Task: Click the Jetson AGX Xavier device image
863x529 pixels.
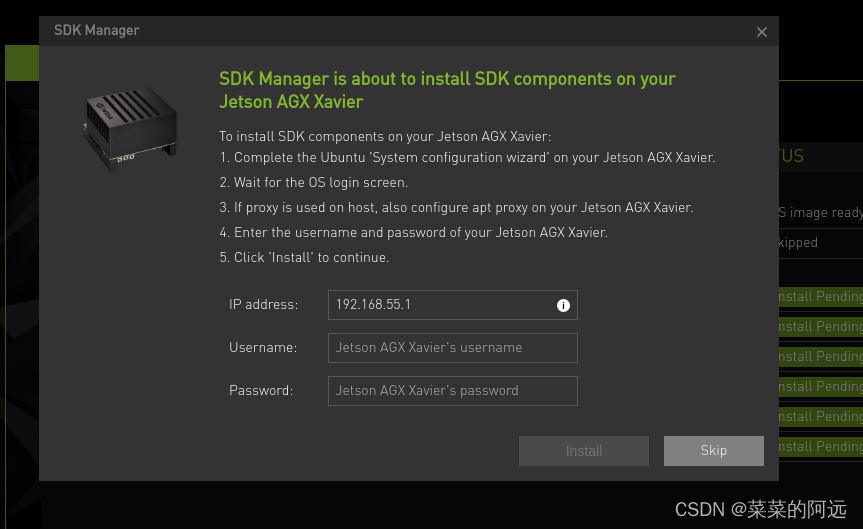Action: (130, 129)
